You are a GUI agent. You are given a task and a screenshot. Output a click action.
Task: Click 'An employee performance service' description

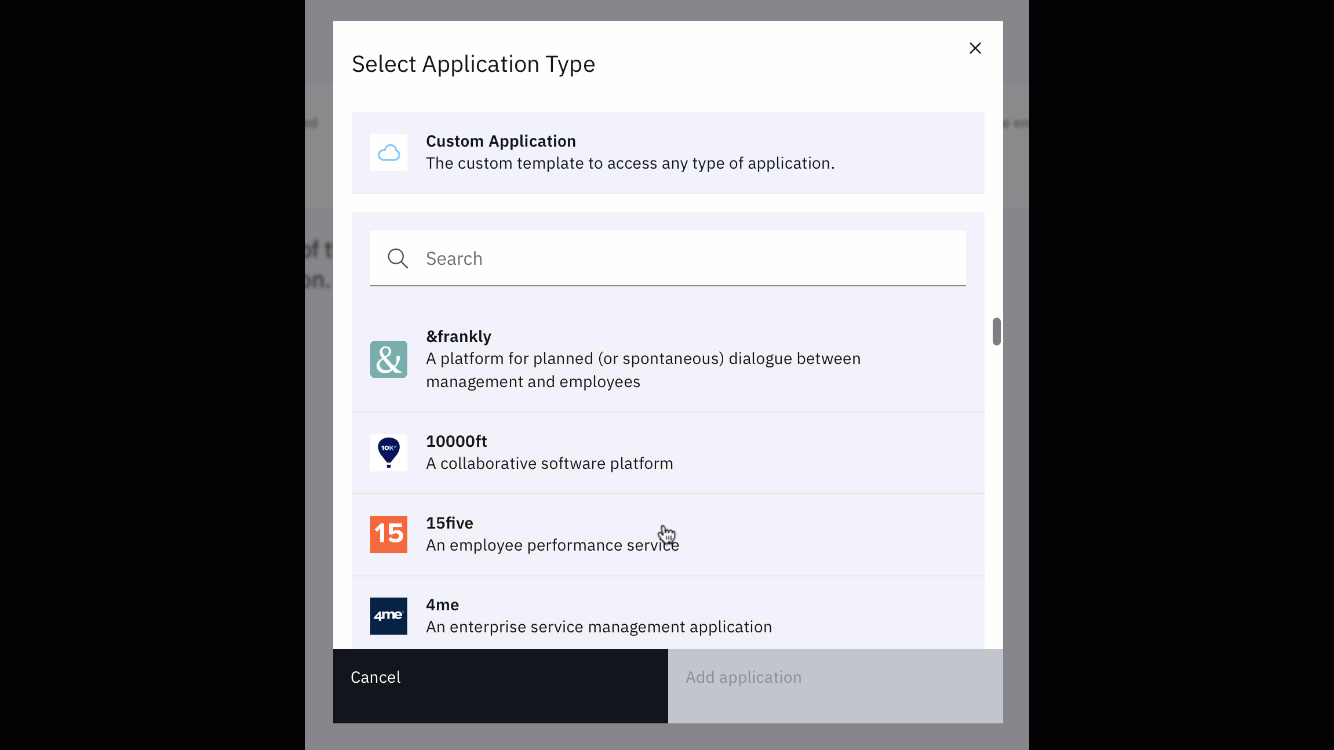point(553,546)
